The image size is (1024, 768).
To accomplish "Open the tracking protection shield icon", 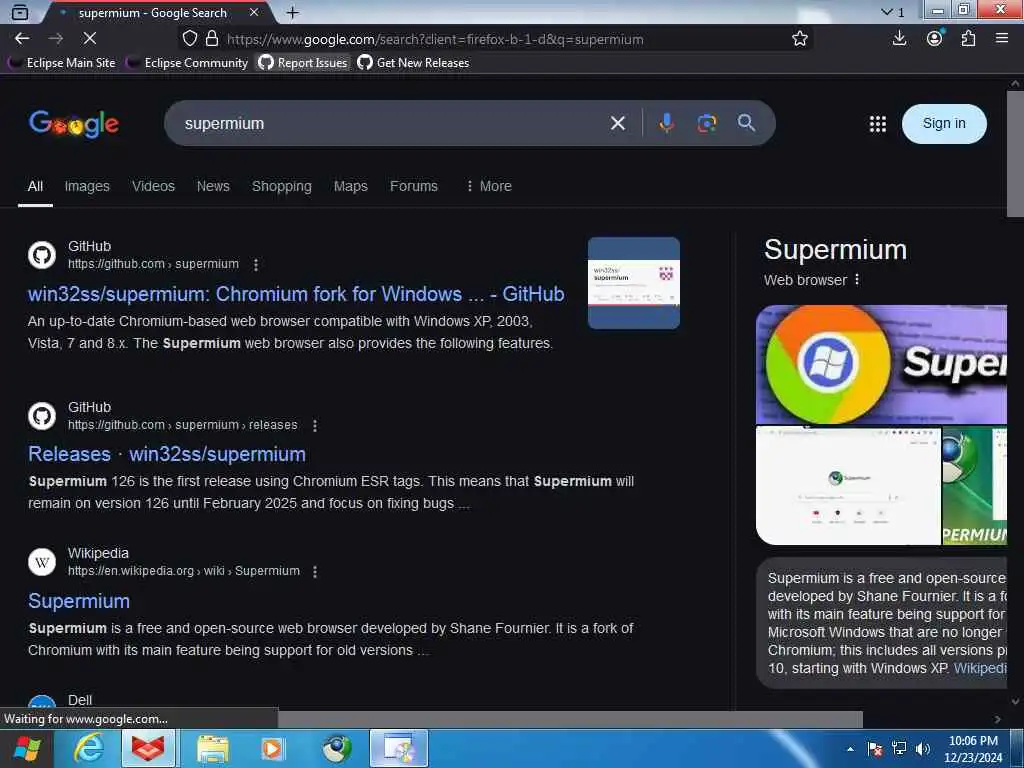I will pyautogui.click(x=189, y=39).
